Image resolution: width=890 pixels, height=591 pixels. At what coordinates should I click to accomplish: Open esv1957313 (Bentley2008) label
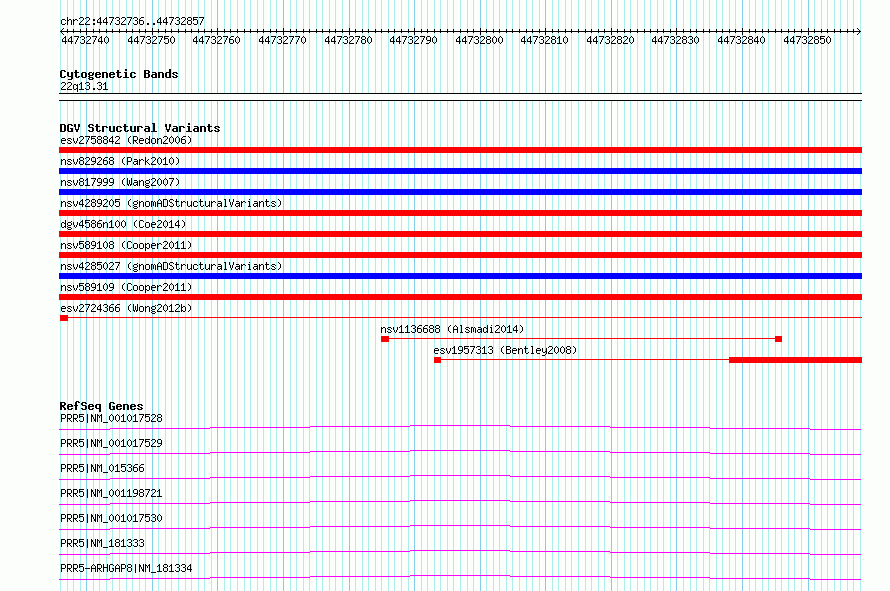(505, 350)
